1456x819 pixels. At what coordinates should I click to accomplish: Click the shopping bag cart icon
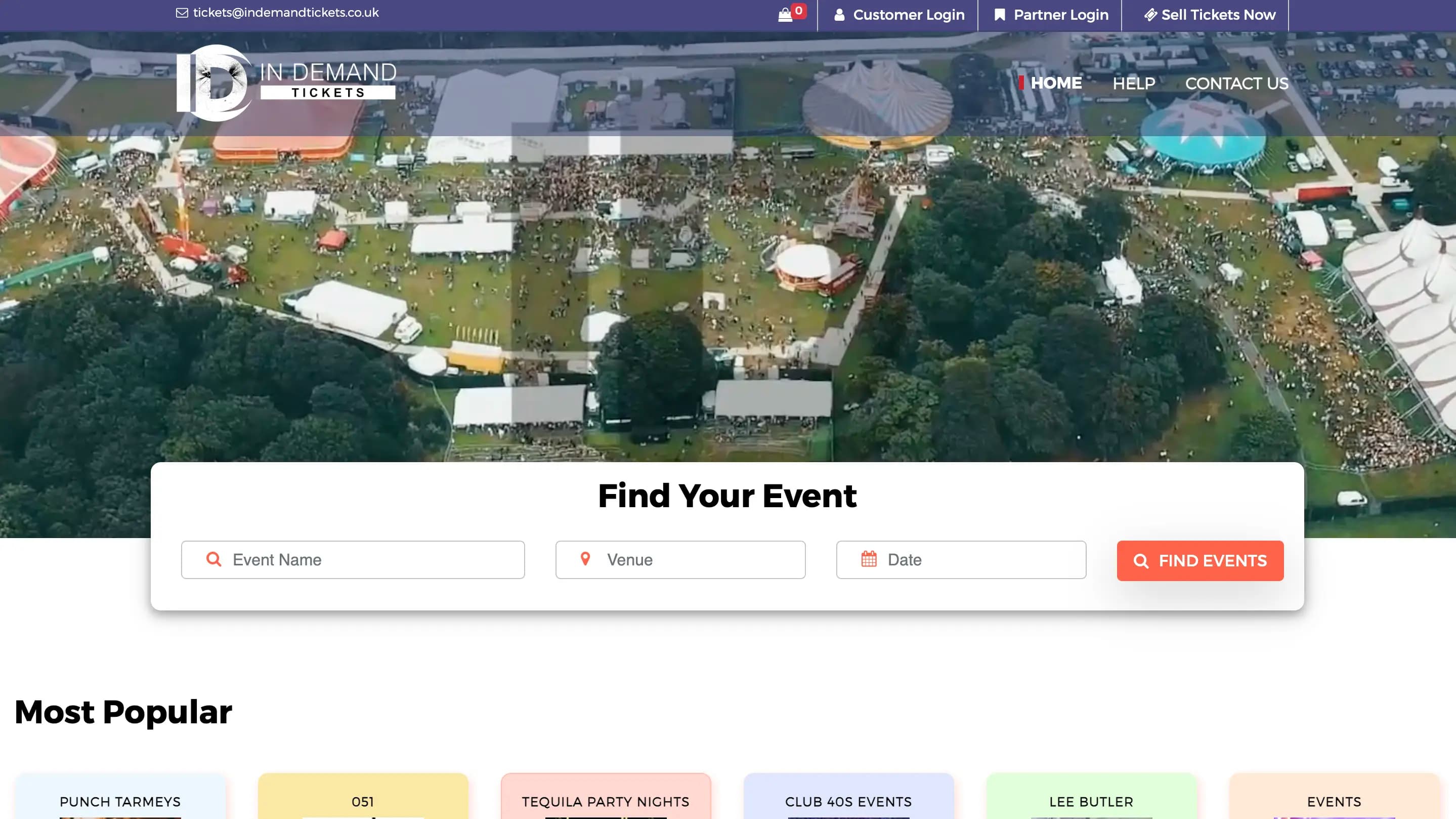pyautogui.click(x=785, y=15)
